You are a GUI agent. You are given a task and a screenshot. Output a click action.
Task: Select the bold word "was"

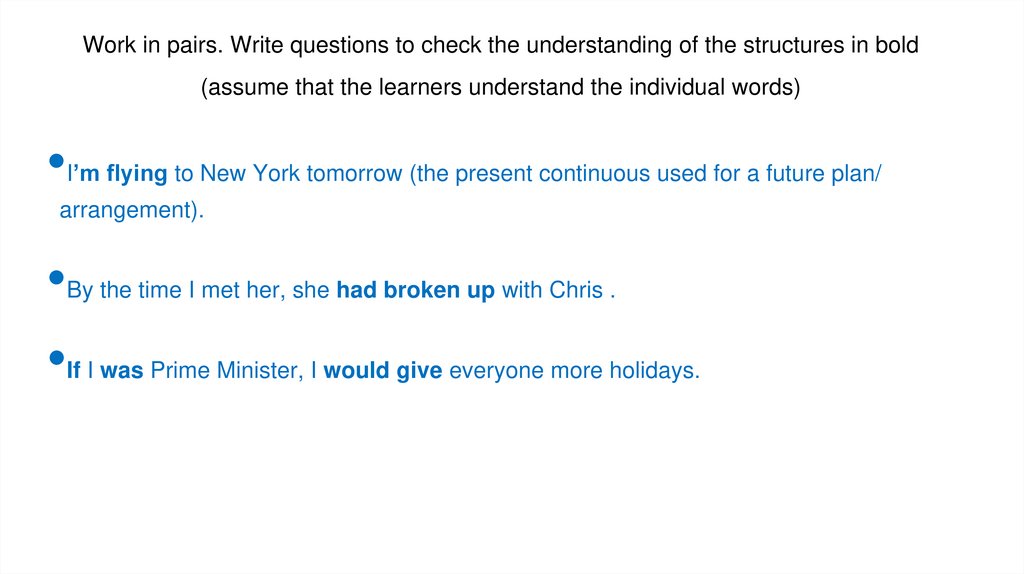[122, 371]
